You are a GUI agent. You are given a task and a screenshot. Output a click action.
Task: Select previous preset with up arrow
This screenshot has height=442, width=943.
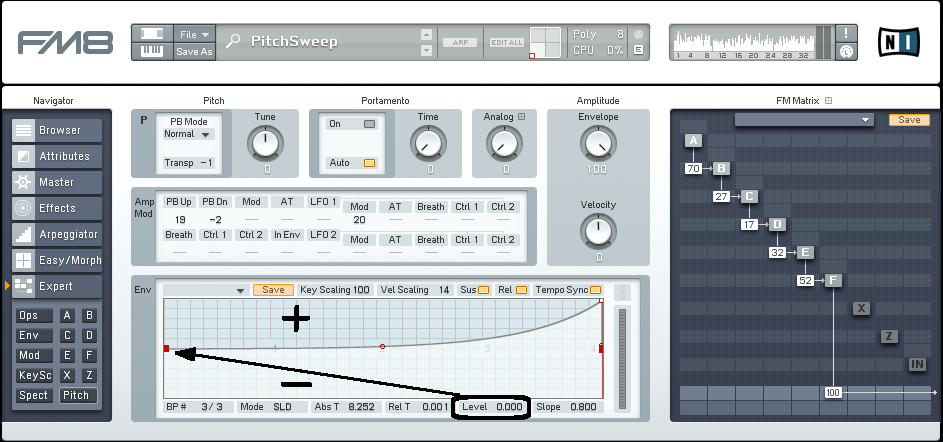coord(426,34)
